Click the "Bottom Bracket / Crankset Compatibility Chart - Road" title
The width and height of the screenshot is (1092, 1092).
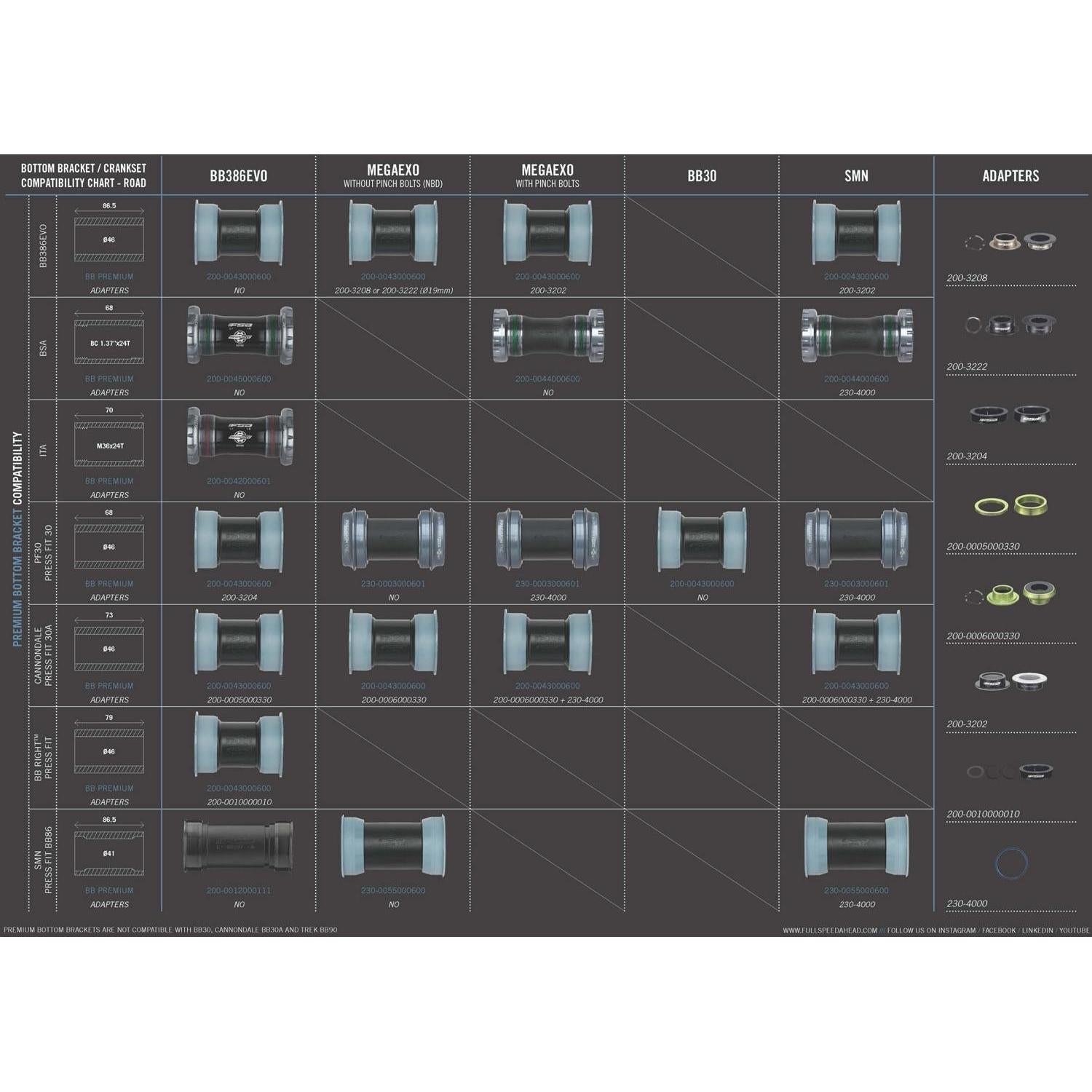pyautogui.click(x=84, y=176)
